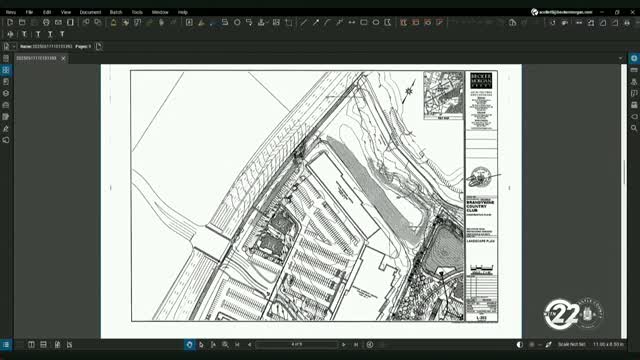The width and height of the screenshot is (640, 360).
Task: Go to the first page
Action: [x=237, y=344]
